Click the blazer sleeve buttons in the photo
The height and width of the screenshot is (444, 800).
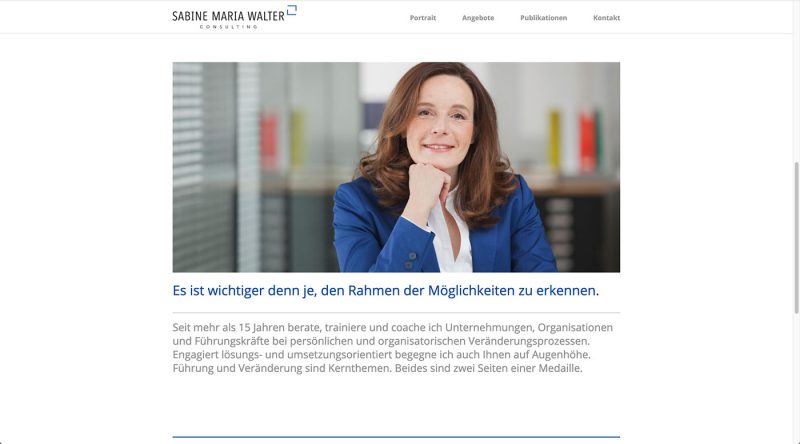pos(410,260)
